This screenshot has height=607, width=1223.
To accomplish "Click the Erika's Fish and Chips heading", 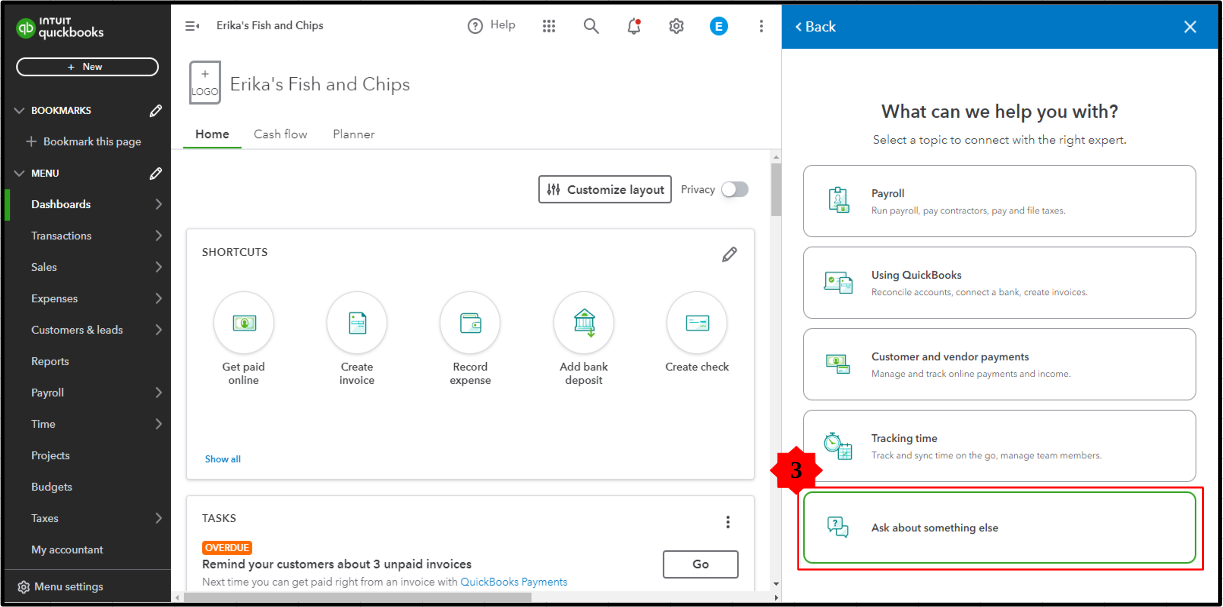I will click(x=320, y=84).
